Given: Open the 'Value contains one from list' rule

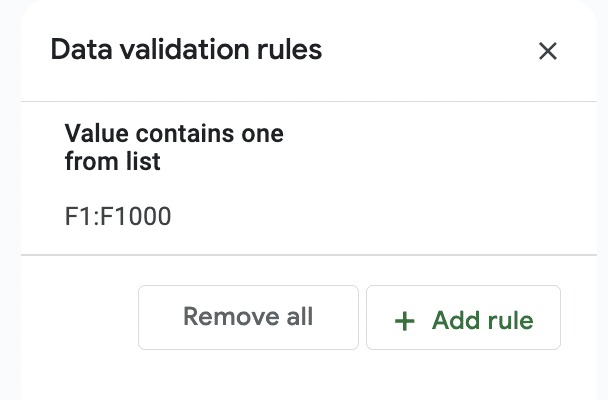Looking at the screenshot, I should (309, 178).
